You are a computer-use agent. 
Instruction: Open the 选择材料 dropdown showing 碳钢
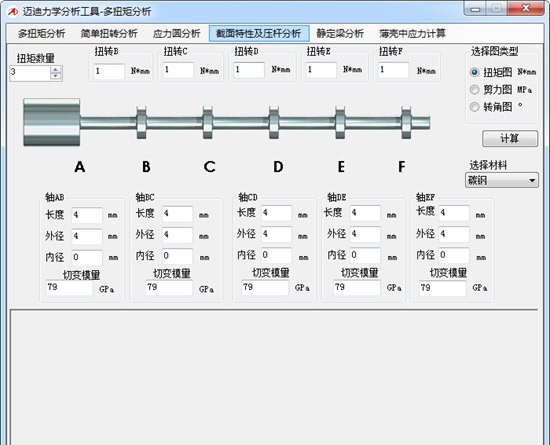click(502, 180)
